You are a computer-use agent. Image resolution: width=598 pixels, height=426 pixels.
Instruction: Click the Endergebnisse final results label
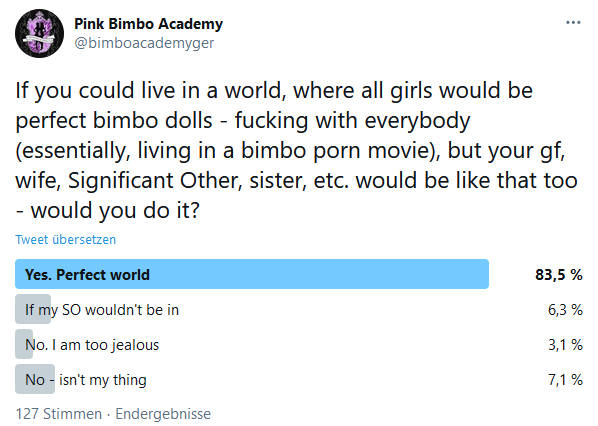click(x=163, y=414)
